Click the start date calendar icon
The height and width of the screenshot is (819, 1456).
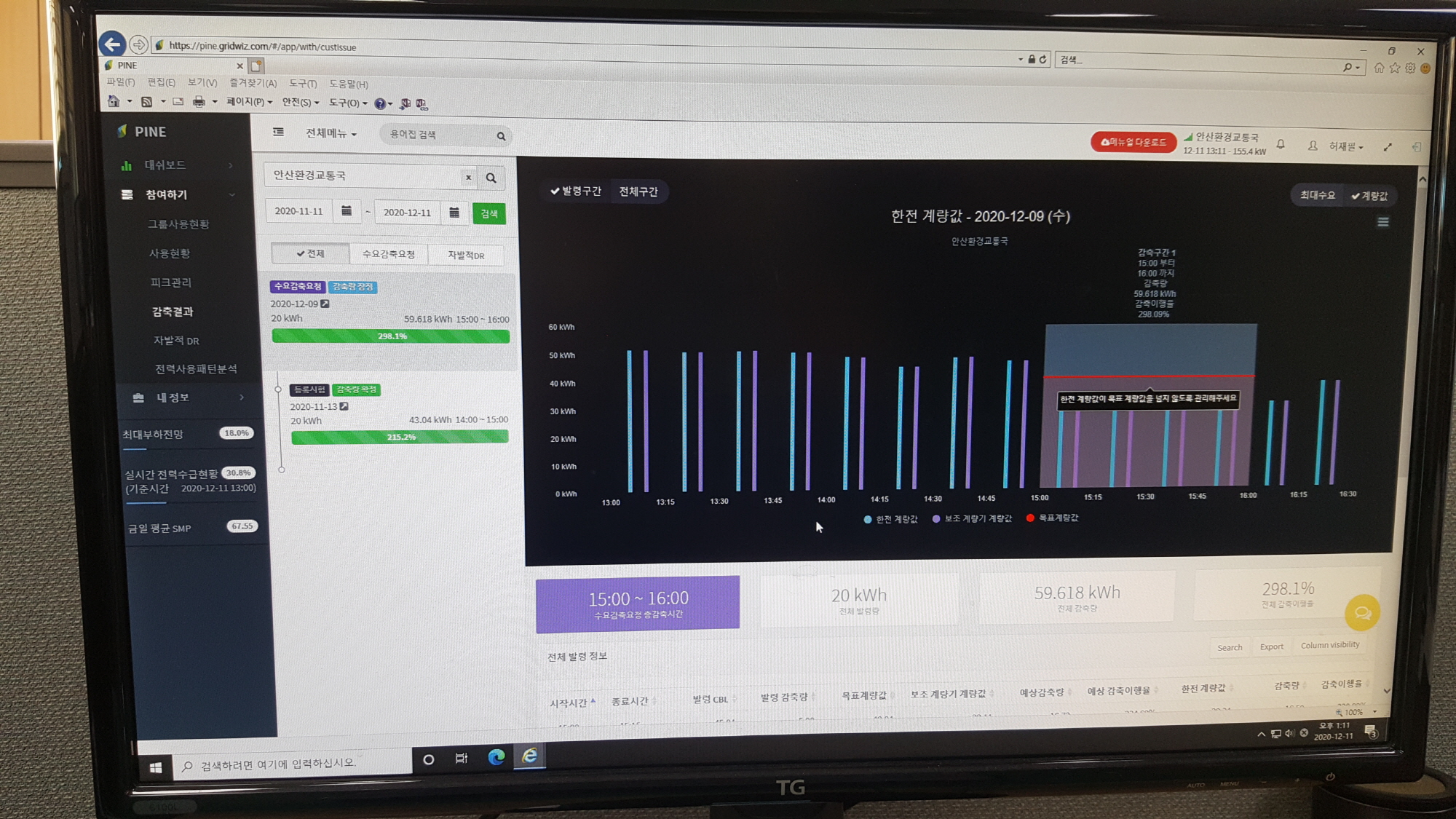pyautogui.click(x=347, y=211)
